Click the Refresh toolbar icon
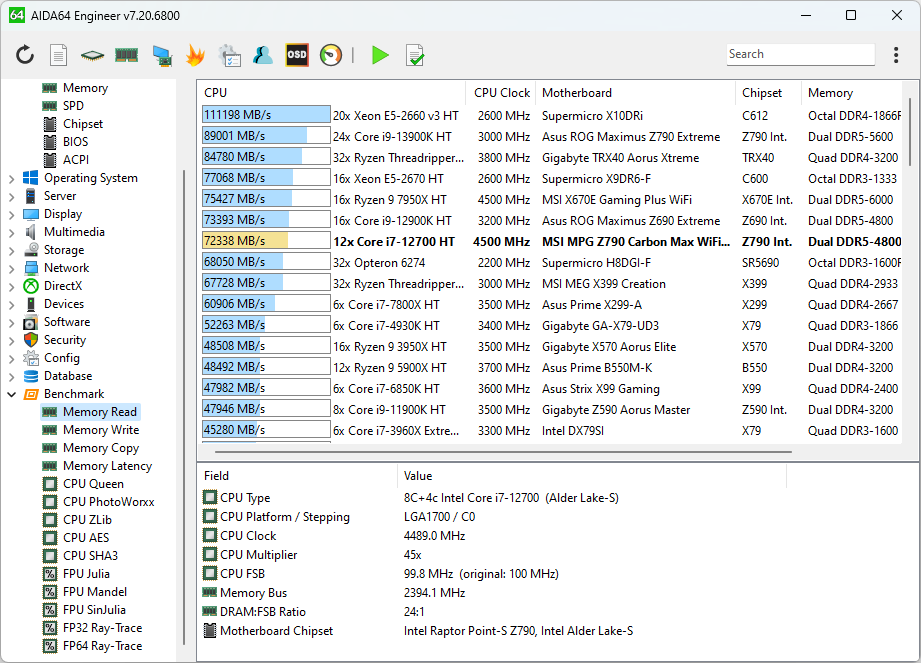The image size is (921, 663). (25, 55)
